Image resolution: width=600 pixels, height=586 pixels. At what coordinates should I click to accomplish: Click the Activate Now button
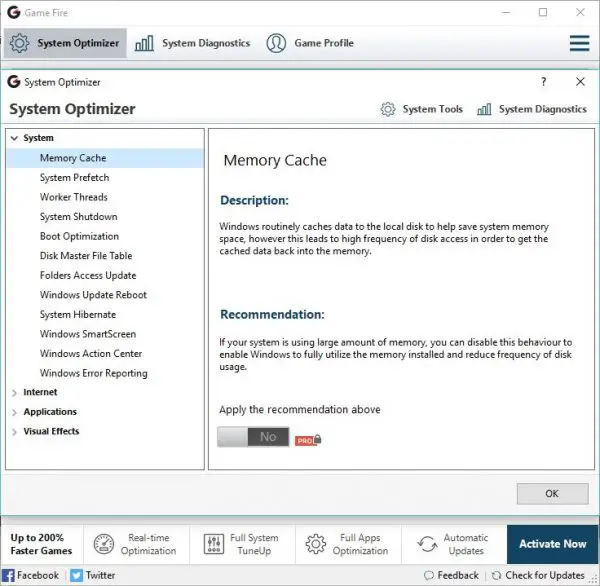pos(553,544)
